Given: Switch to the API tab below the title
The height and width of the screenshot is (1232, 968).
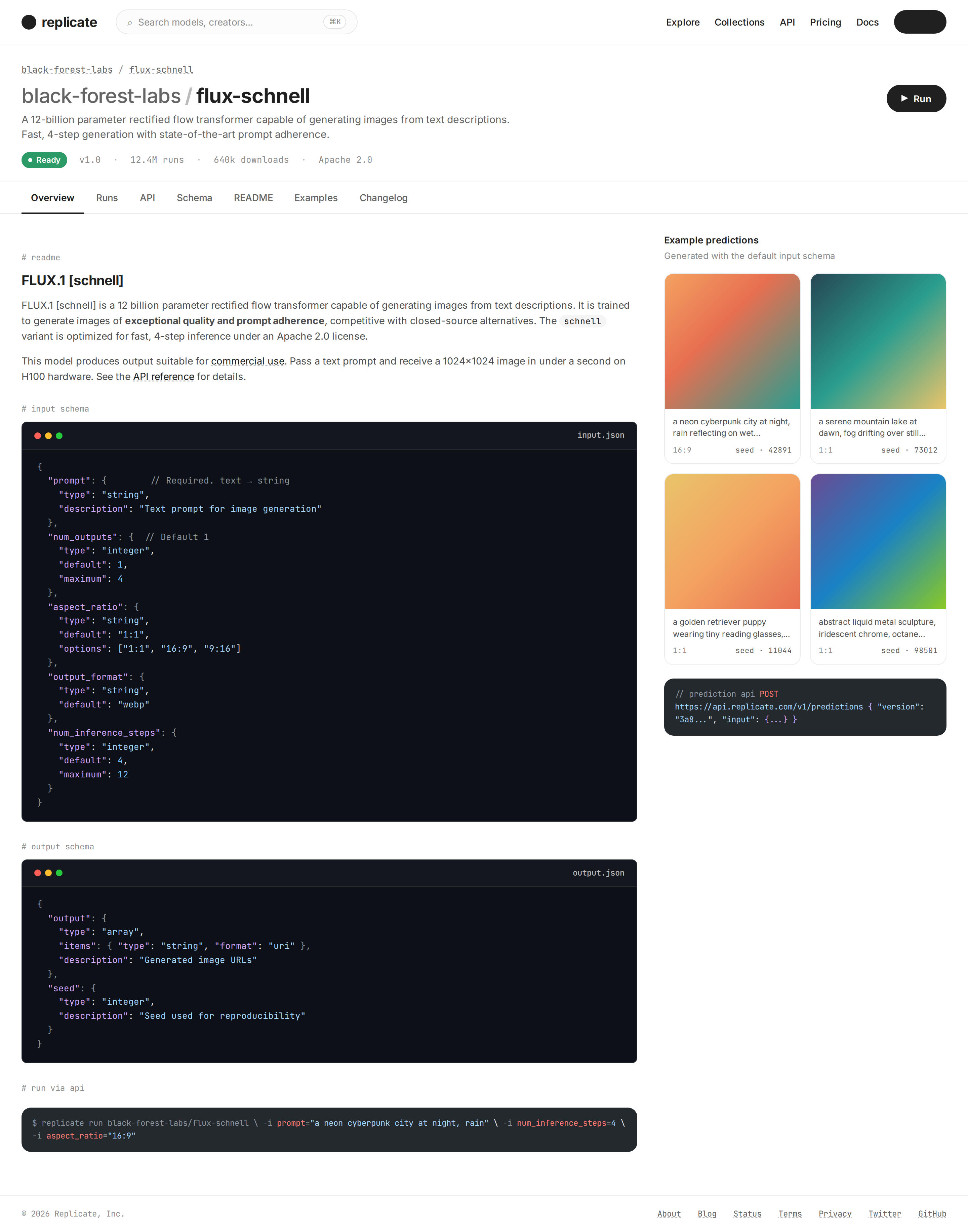Looking at the screenshot, I should click(147, 198).
